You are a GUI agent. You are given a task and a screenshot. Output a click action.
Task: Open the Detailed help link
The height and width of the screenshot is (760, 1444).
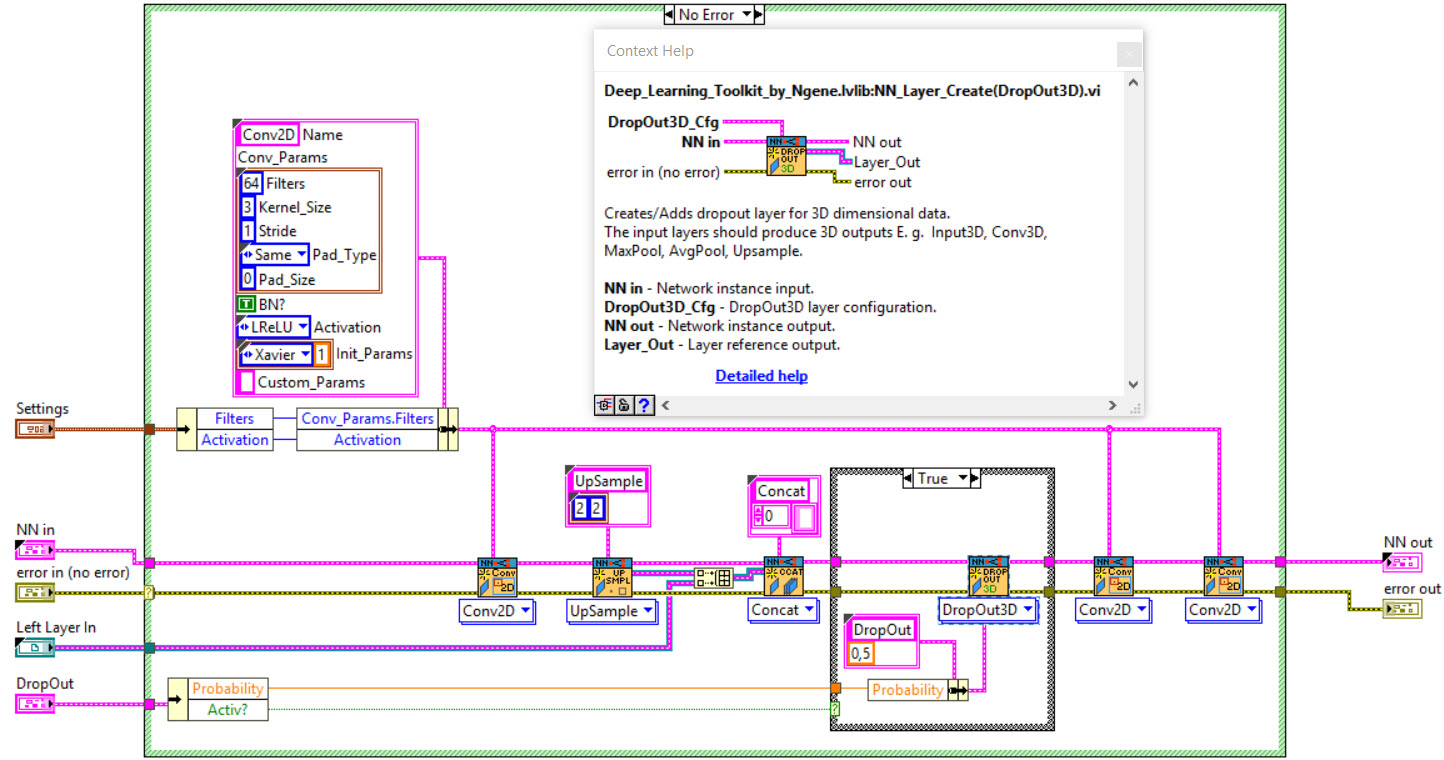click(x=761, y=376)
